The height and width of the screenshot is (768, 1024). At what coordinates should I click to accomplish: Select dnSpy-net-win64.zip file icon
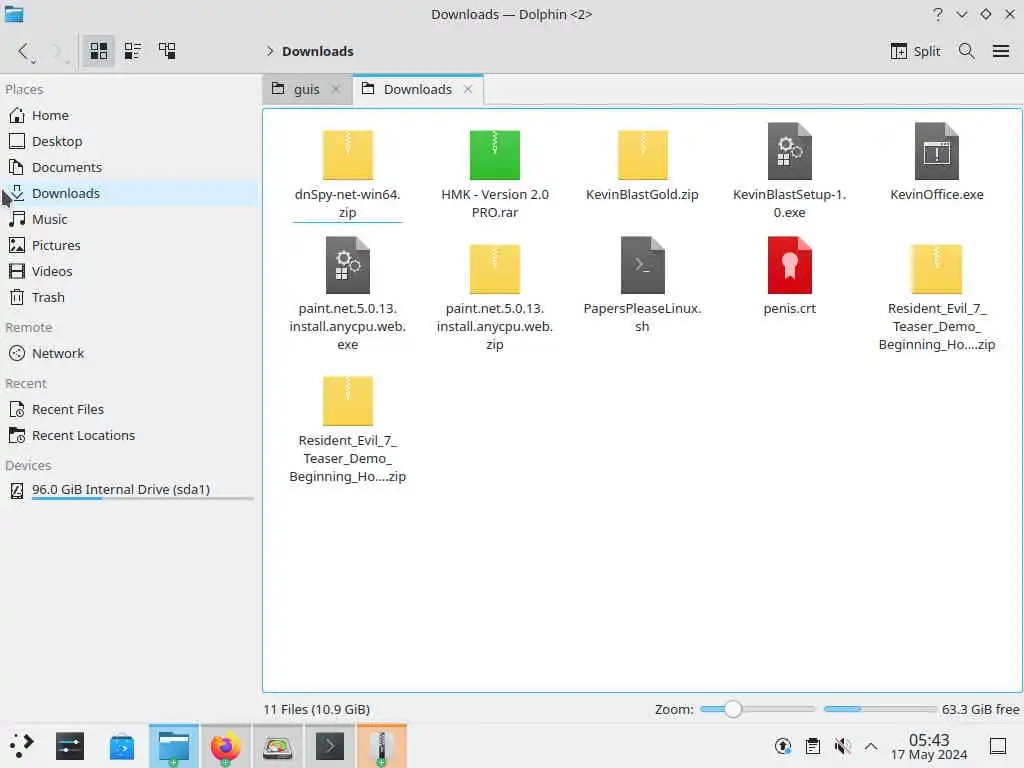click(x=347, y=155)
